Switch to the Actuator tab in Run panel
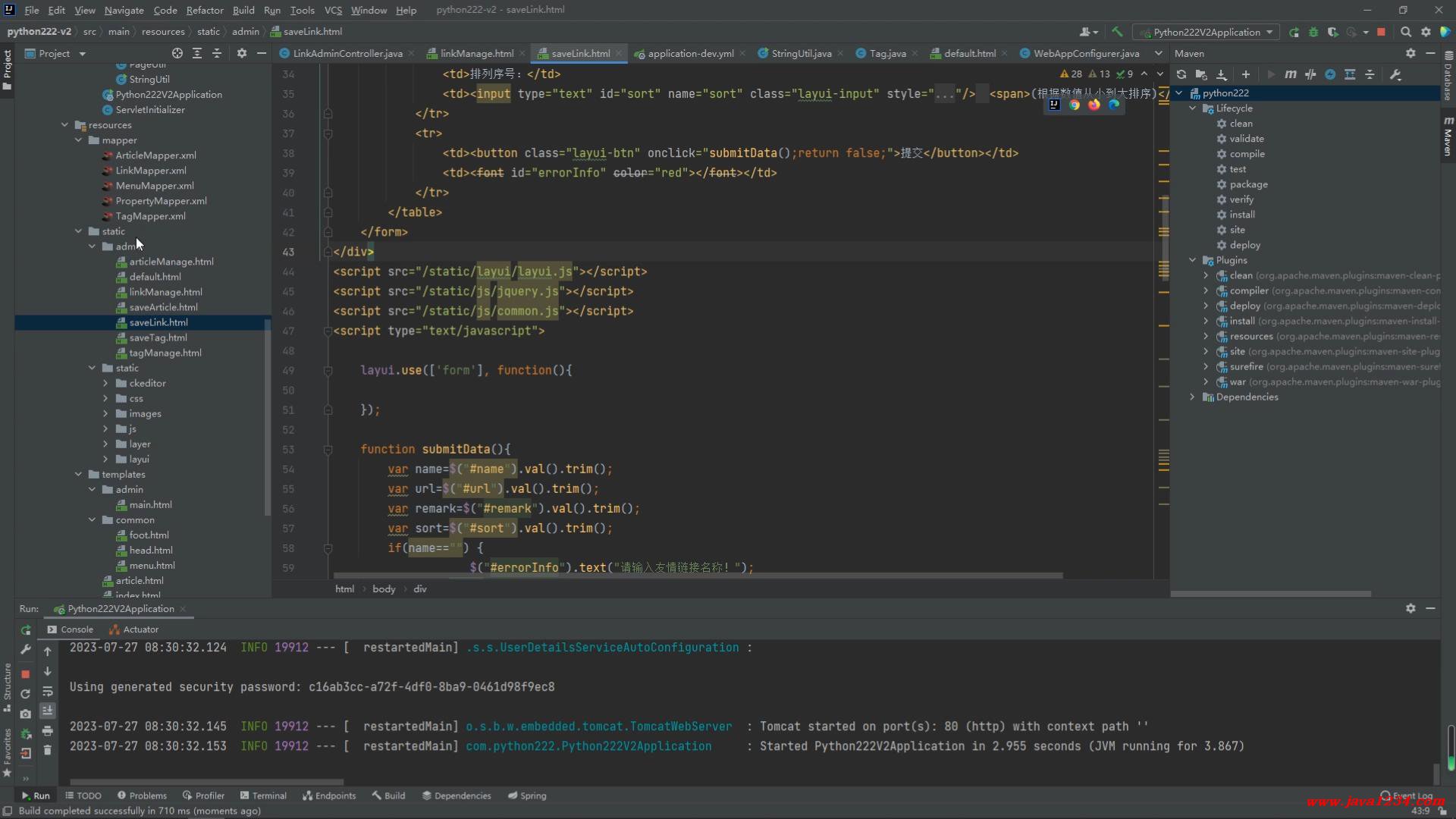The width and height of the screenshot is (1456, 819). point(134,629)
